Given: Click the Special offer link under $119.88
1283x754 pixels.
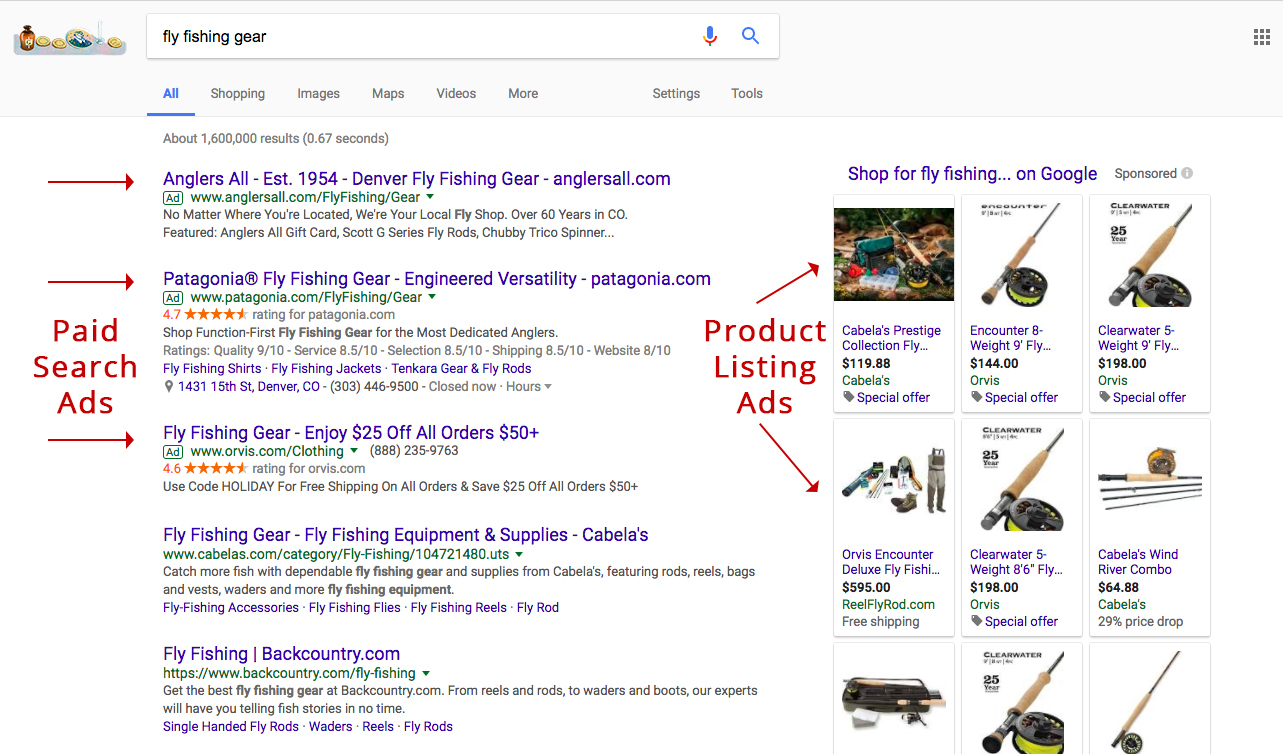Looking at the screenshot, I should pyautogui.click(x=893, y=397).
